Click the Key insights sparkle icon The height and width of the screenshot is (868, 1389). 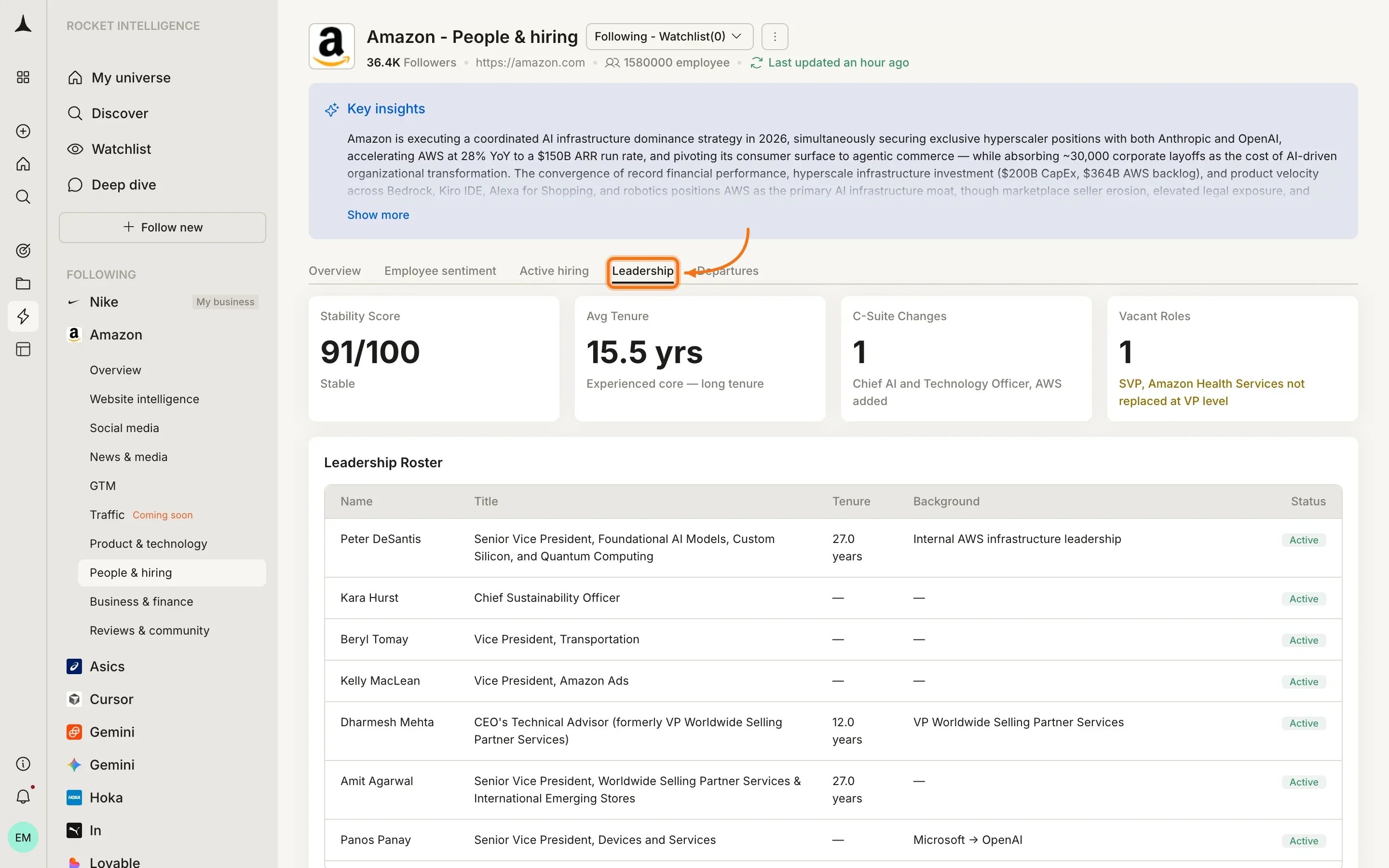coord(332,109)
